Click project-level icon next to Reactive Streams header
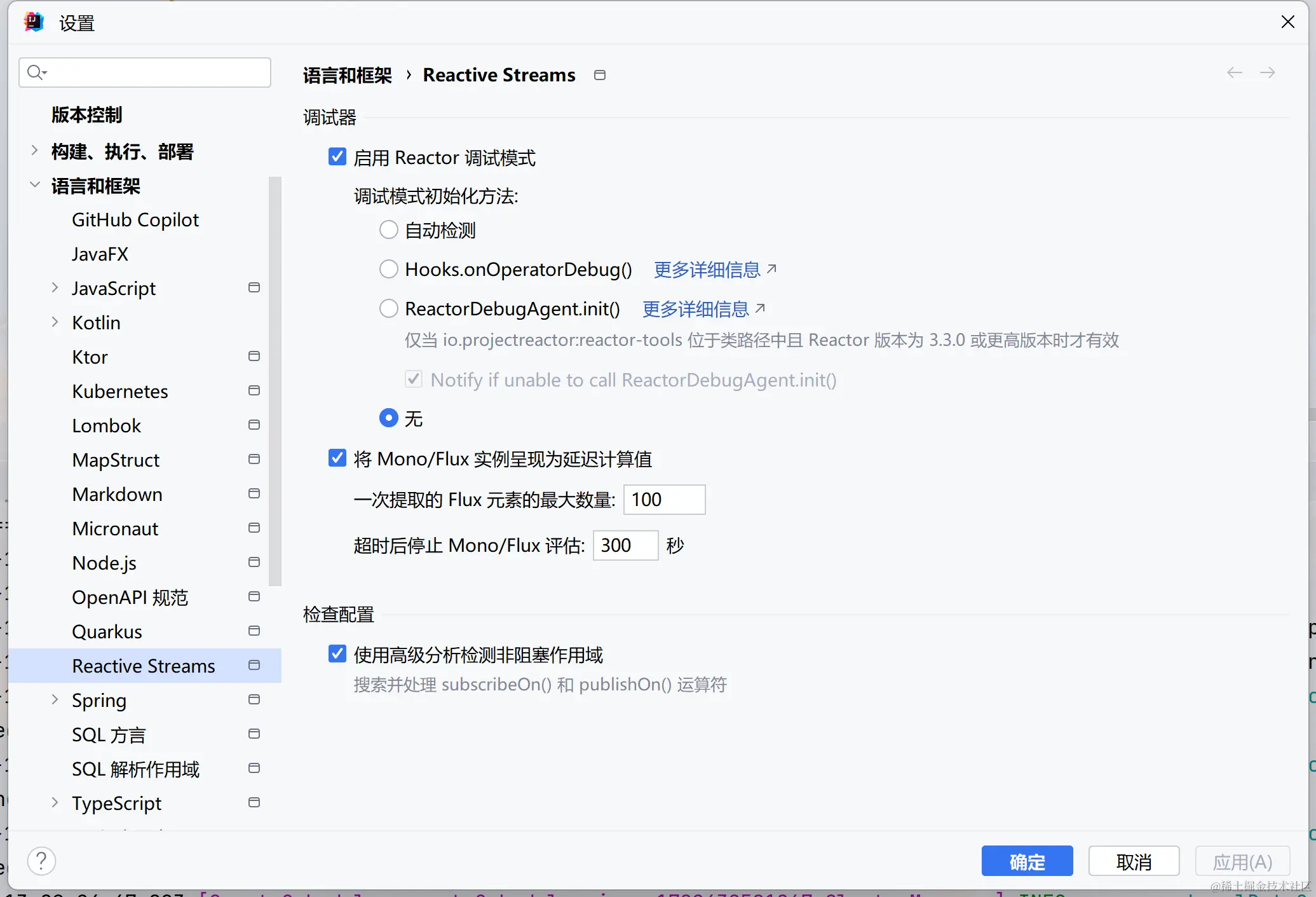Image resolution: width=1316 pixels, height=897 pixels. pyautogui.click(x=599, y=76)
